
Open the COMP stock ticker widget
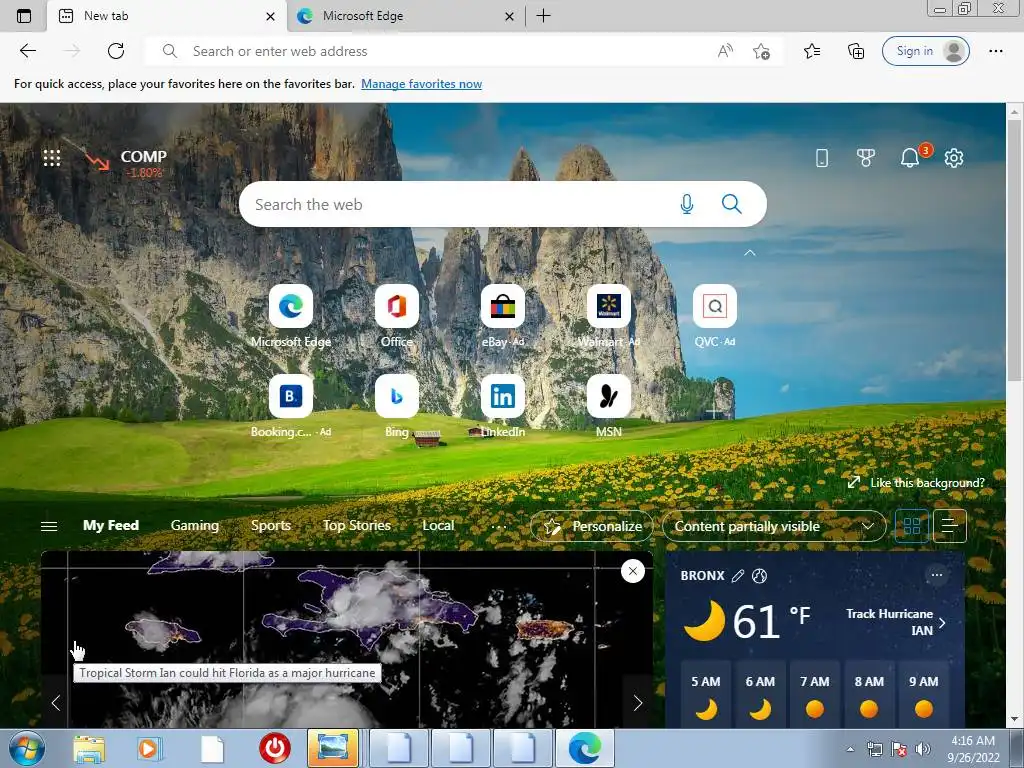[126, 162]
